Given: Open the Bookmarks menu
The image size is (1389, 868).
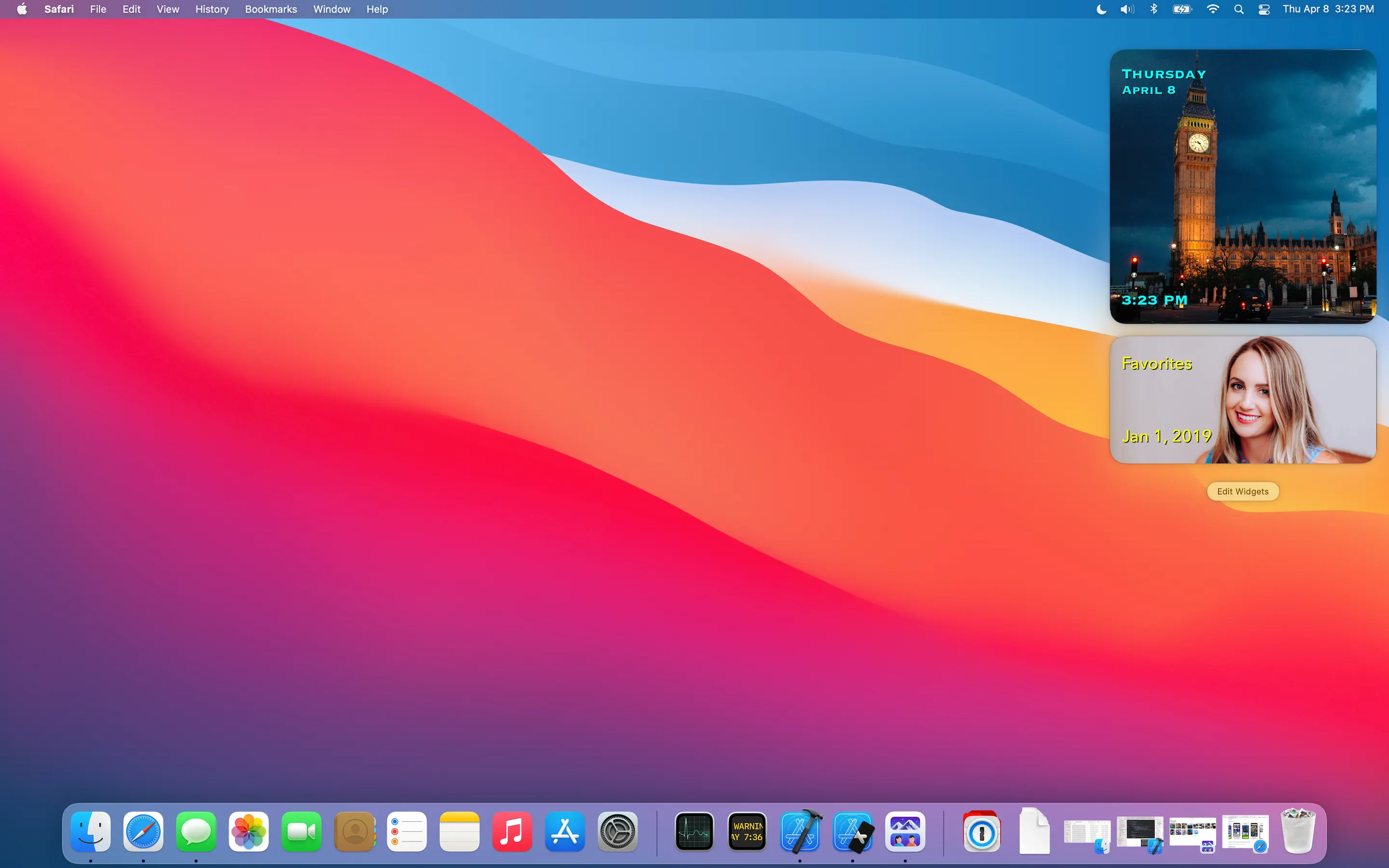Looking at the screenshot, I should coord(271,9).
